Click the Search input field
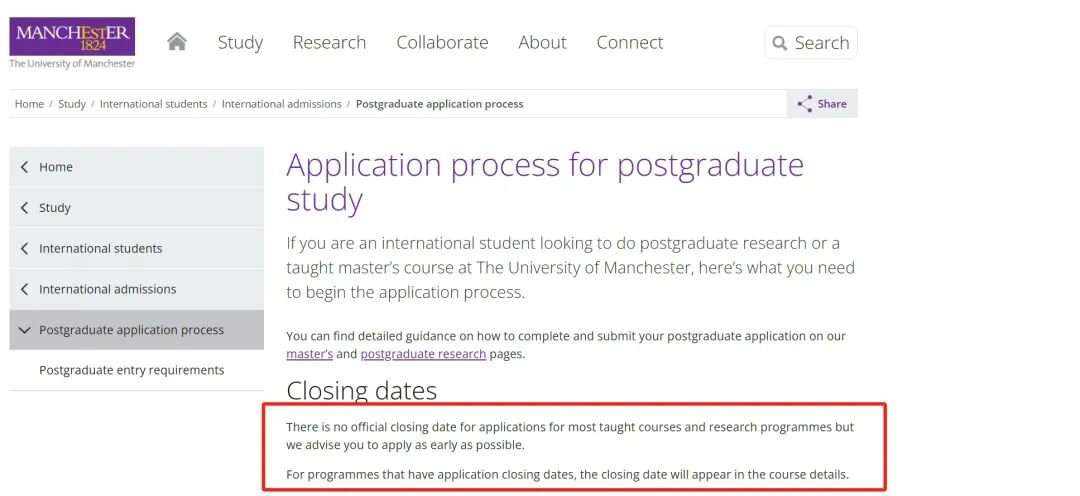This screenshot has width=1080, height=496. [822, 43]
